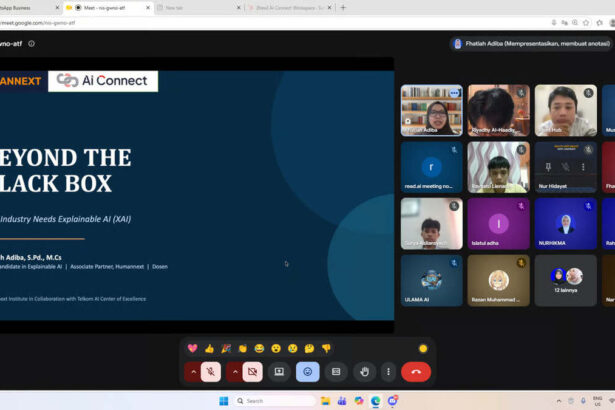
Task: Bookmark this page with the star icon
Action: click(586, 23)
